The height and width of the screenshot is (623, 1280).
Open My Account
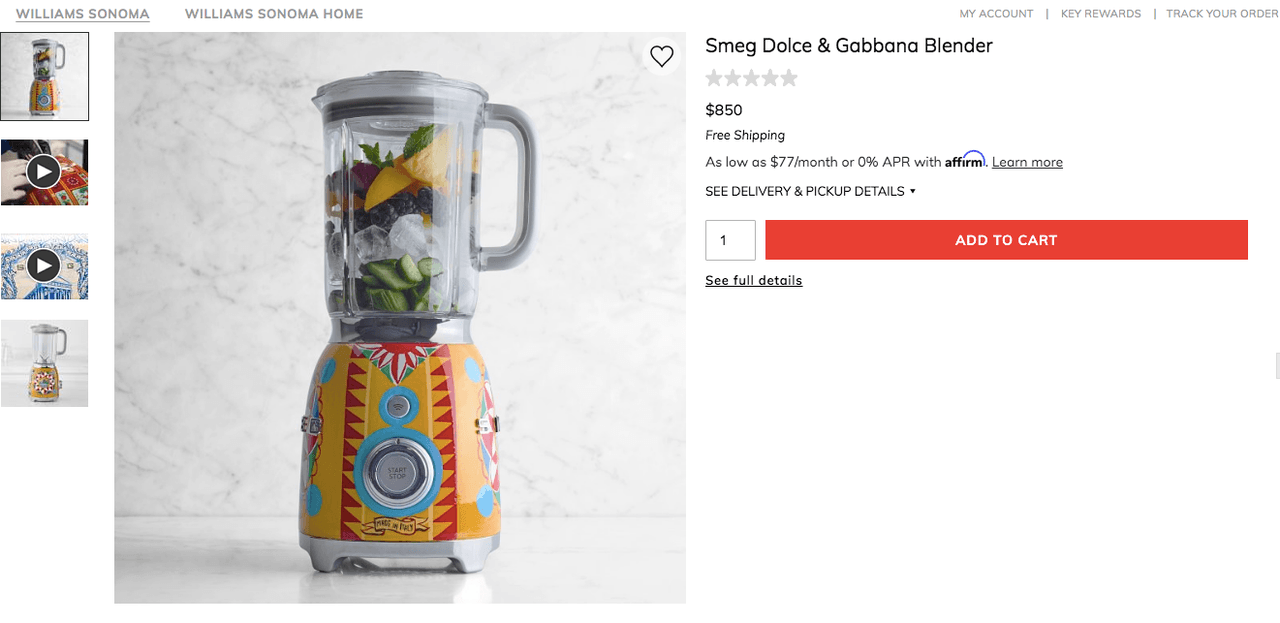pos(996,13)
